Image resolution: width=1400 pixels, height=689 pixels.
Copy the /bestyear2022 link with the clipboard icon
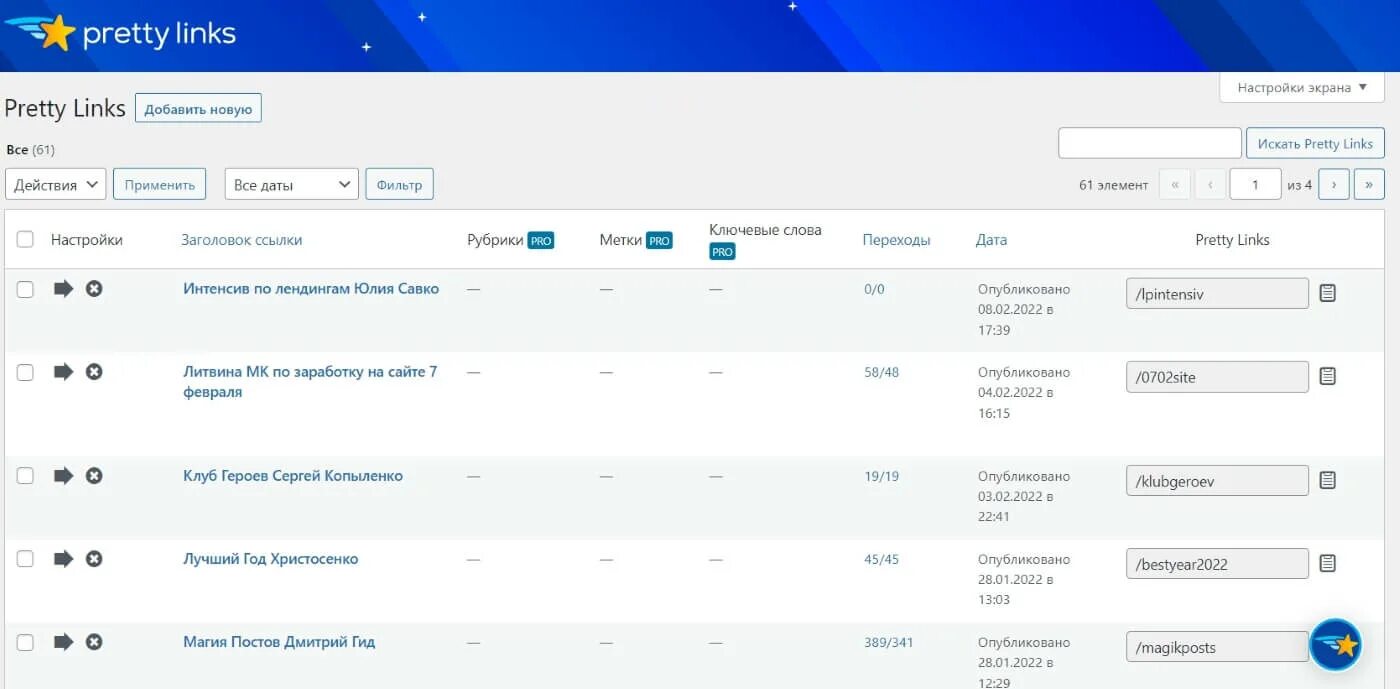click(x=1327, y=563)
